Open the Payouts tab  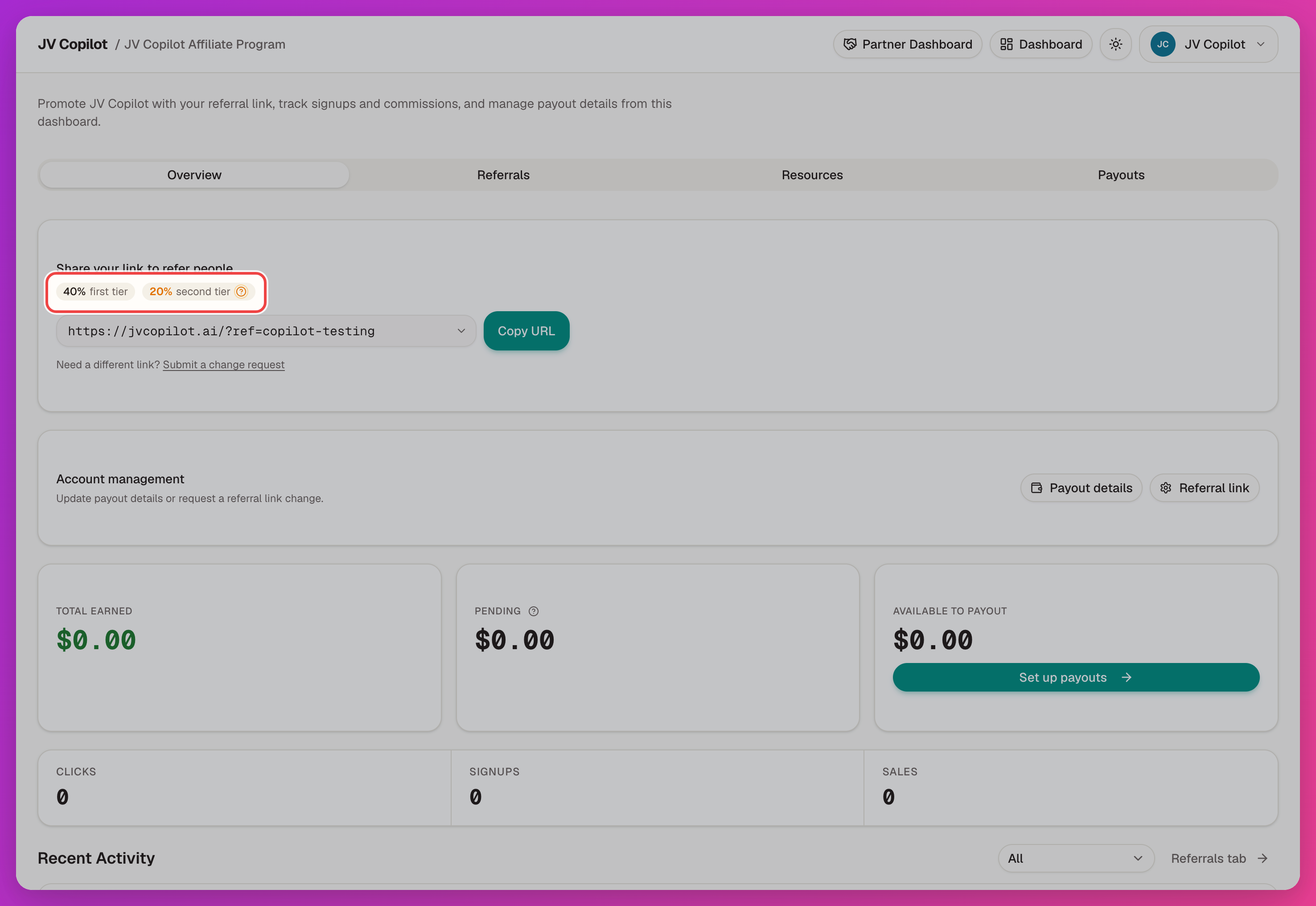1121,175
